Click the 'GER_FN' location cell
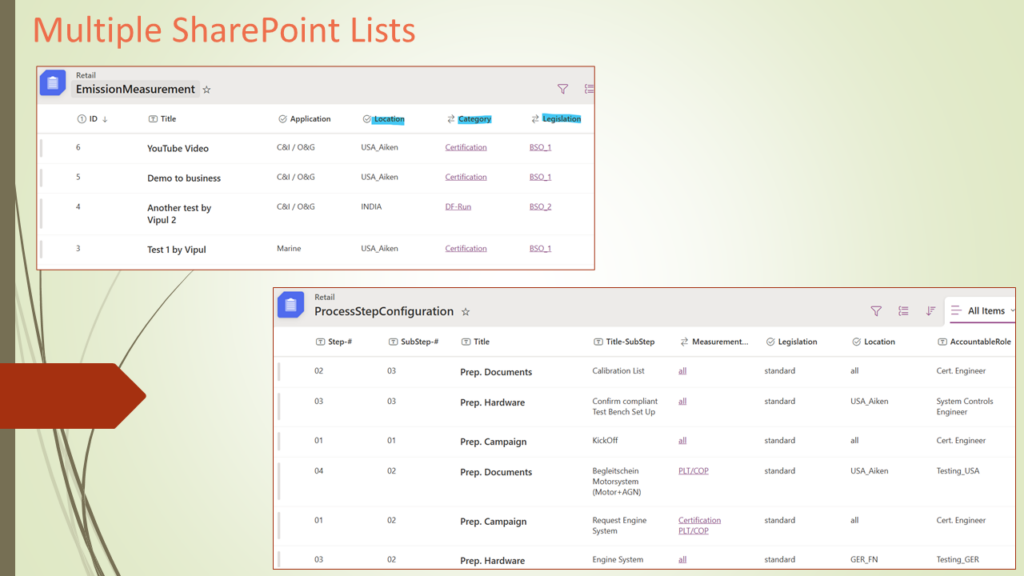1024x576 pixels. click(x=864, y=560)
